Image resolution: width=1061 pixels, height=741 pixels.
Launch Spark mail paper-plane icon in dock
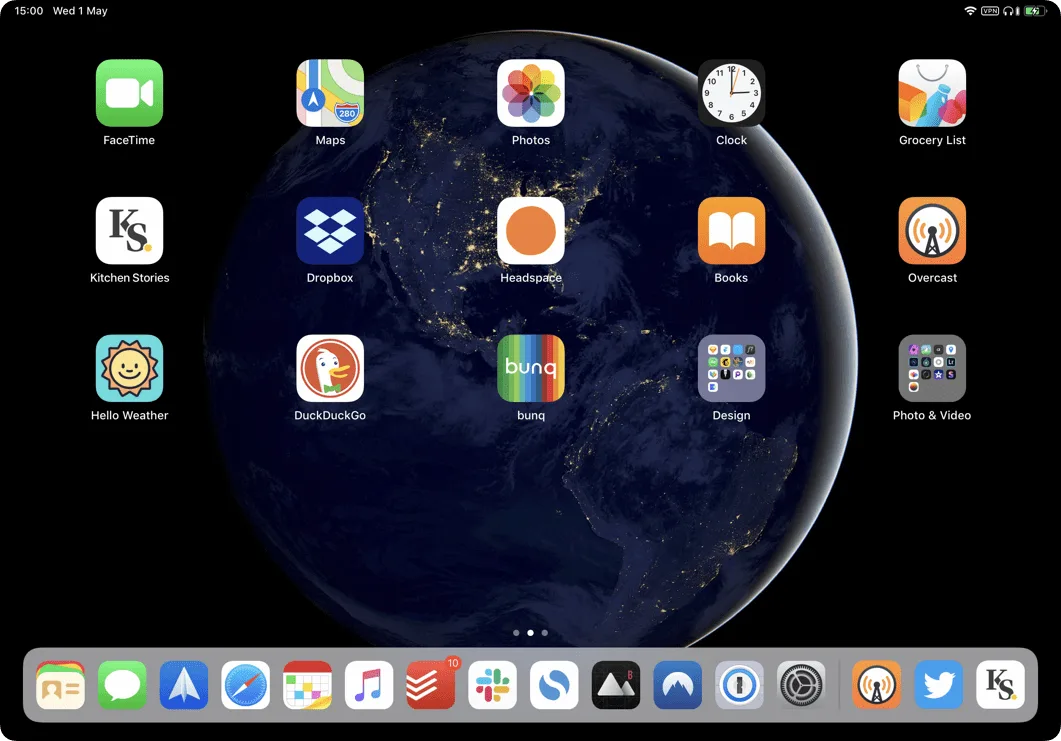tap(184, 685)
